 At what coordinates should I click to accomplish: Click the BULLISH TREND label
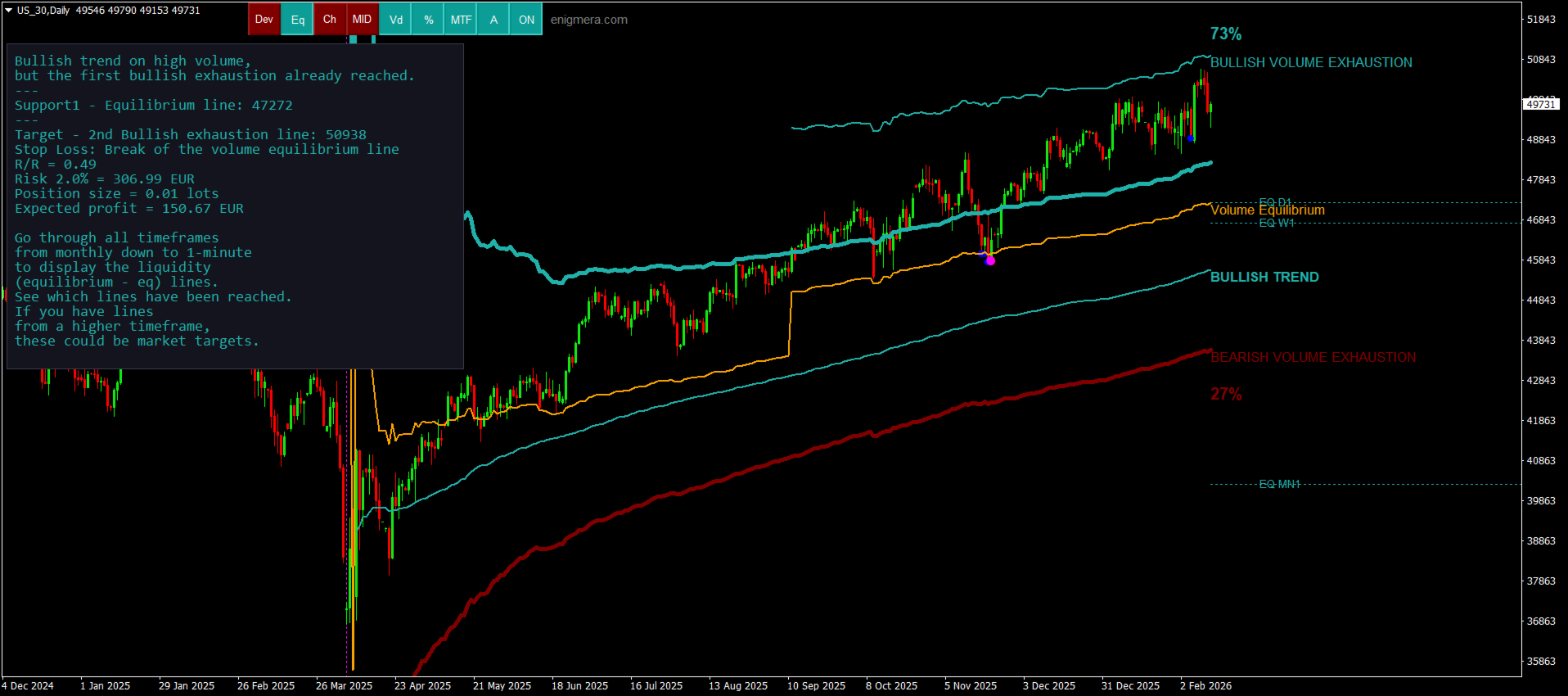tap(1264, 277)
